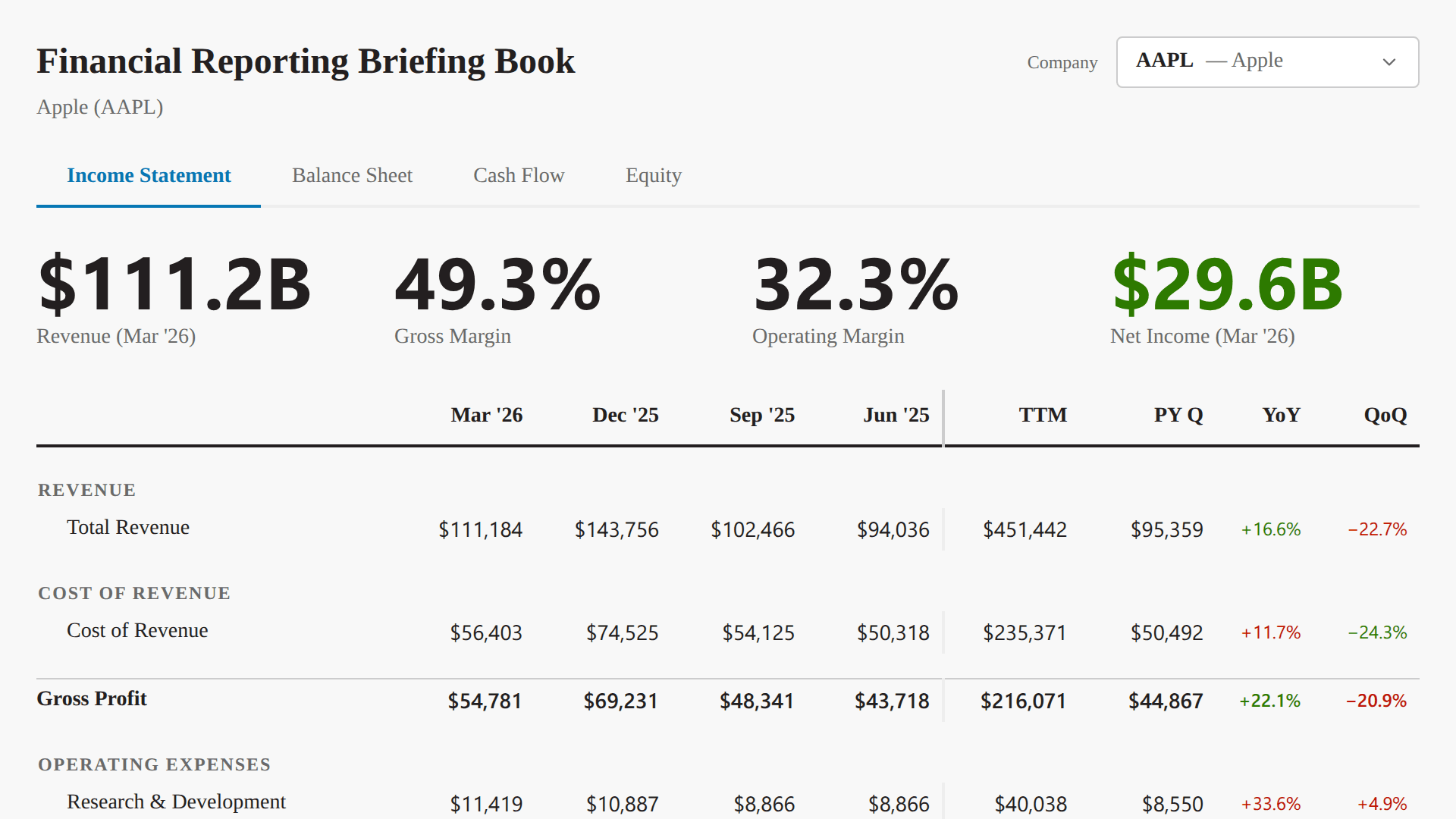Click the Mar '26 column header
This screenshot has width=1456, height=819.
click(486, 415)
